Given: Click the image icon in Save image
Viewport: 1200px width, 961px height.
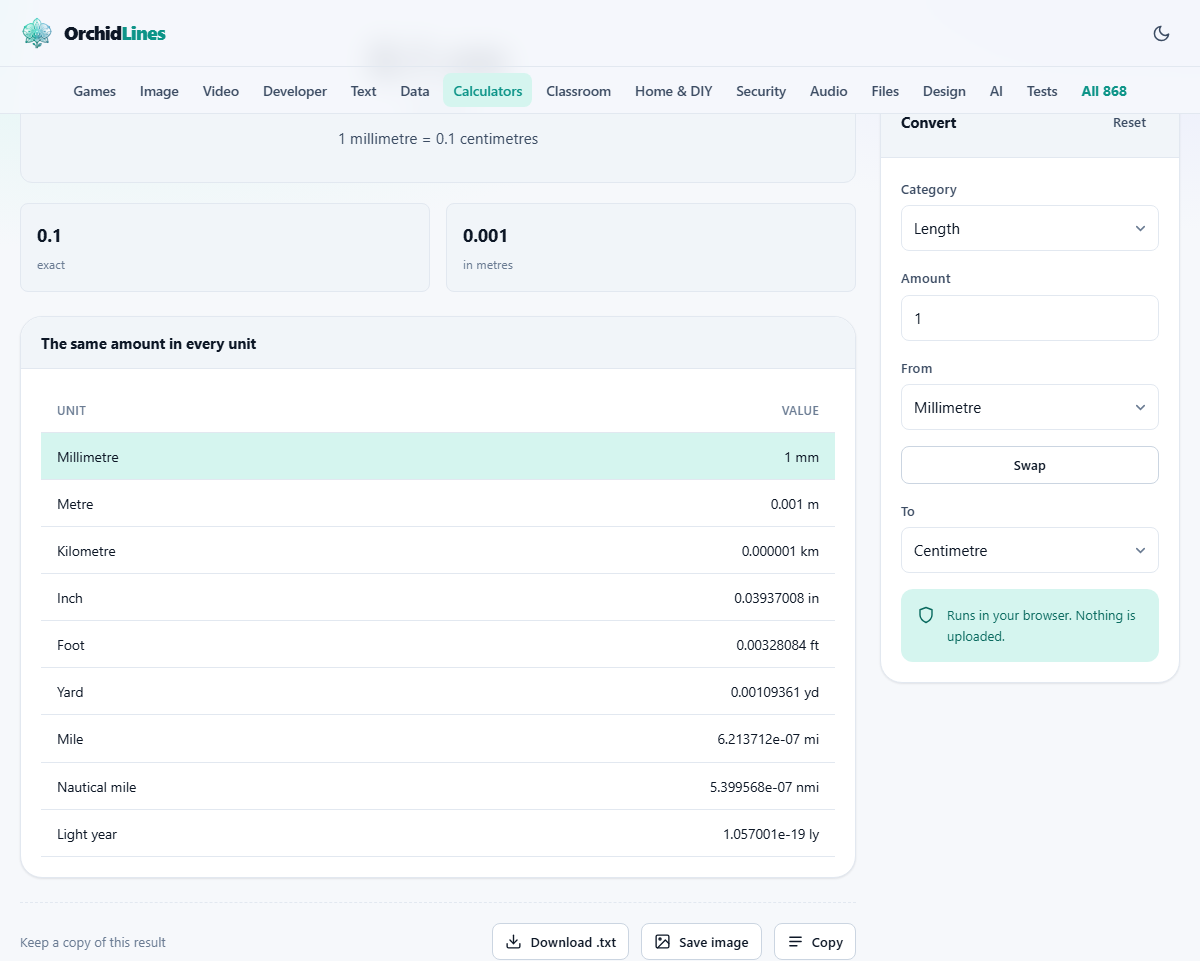Looking at the screenshot, I should 662,942.
